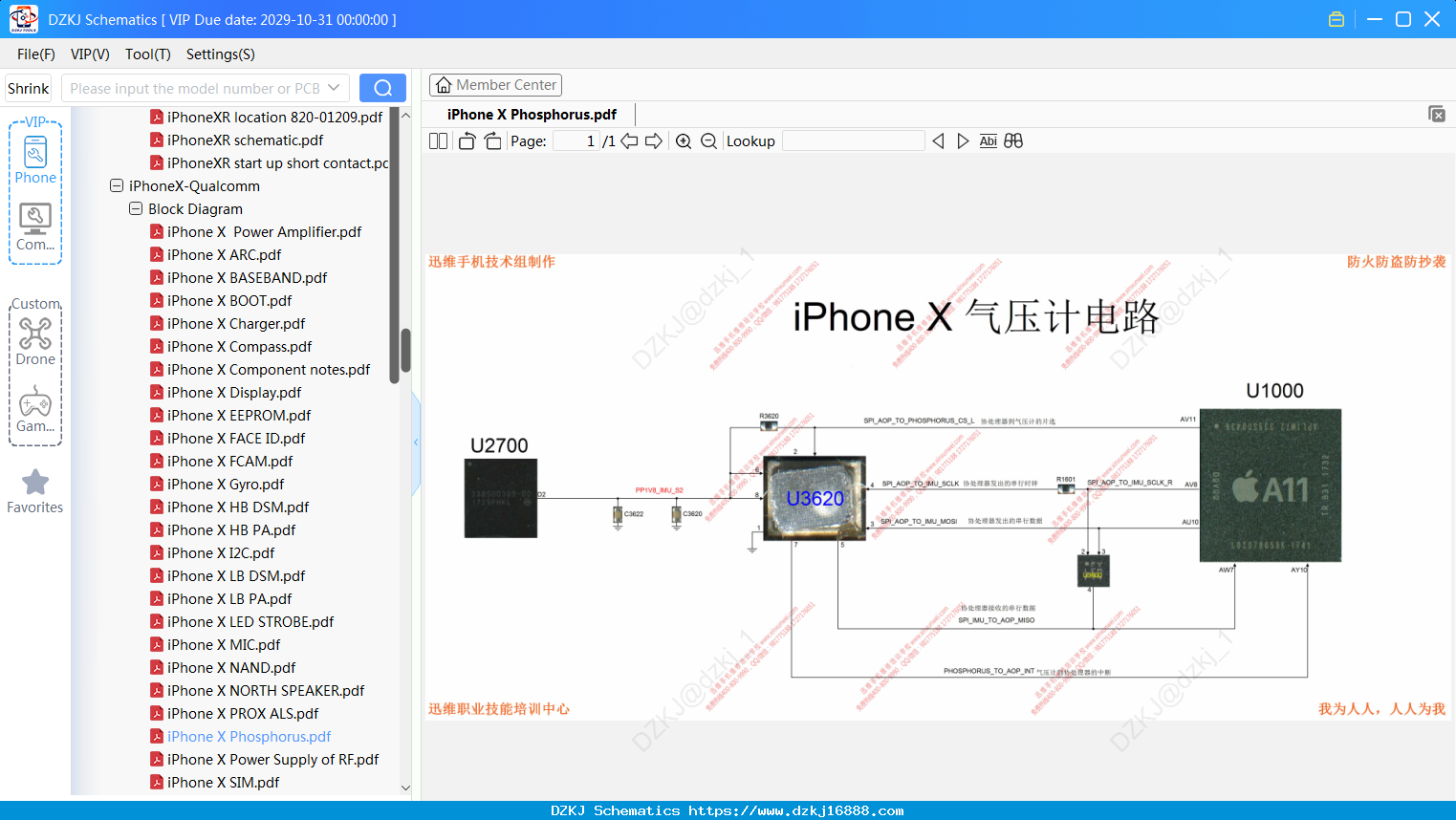
Task: Click the Member Center button
Action: tap(495, 85)
